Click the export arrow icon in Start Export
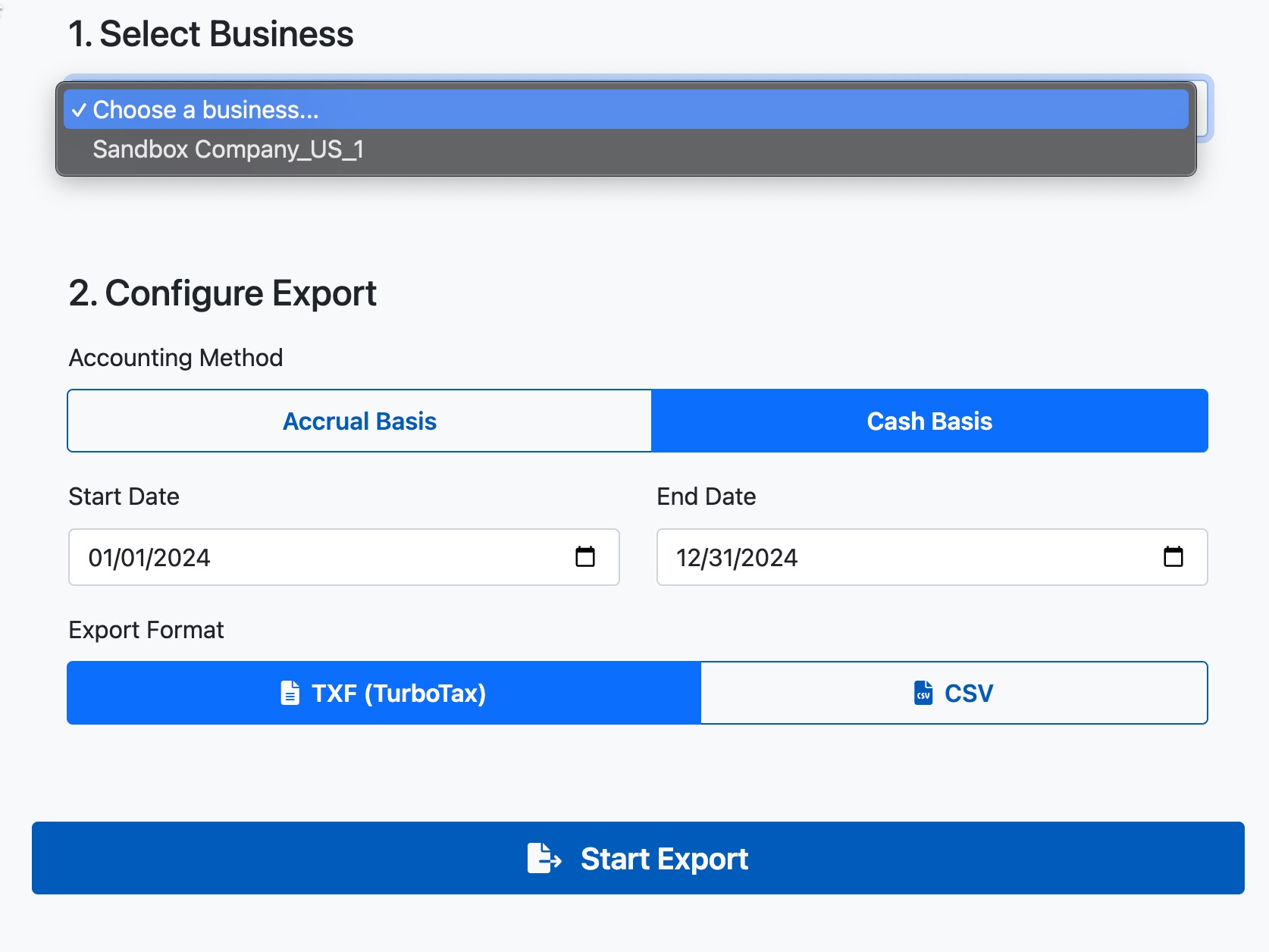Image resolution: width=1269 pixels, height=952 pixels. tap(544, 859)
